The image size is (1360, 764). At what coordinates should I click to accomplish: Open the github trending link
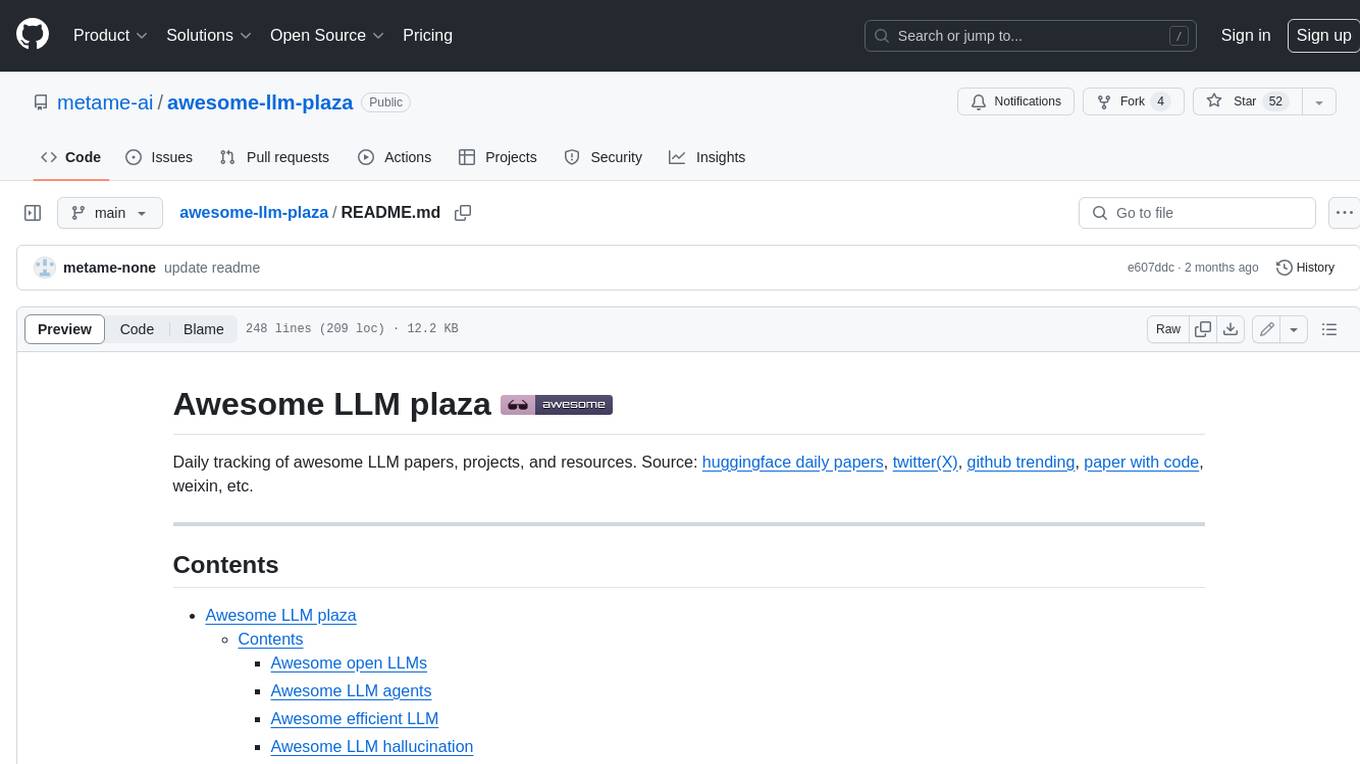1021,462
